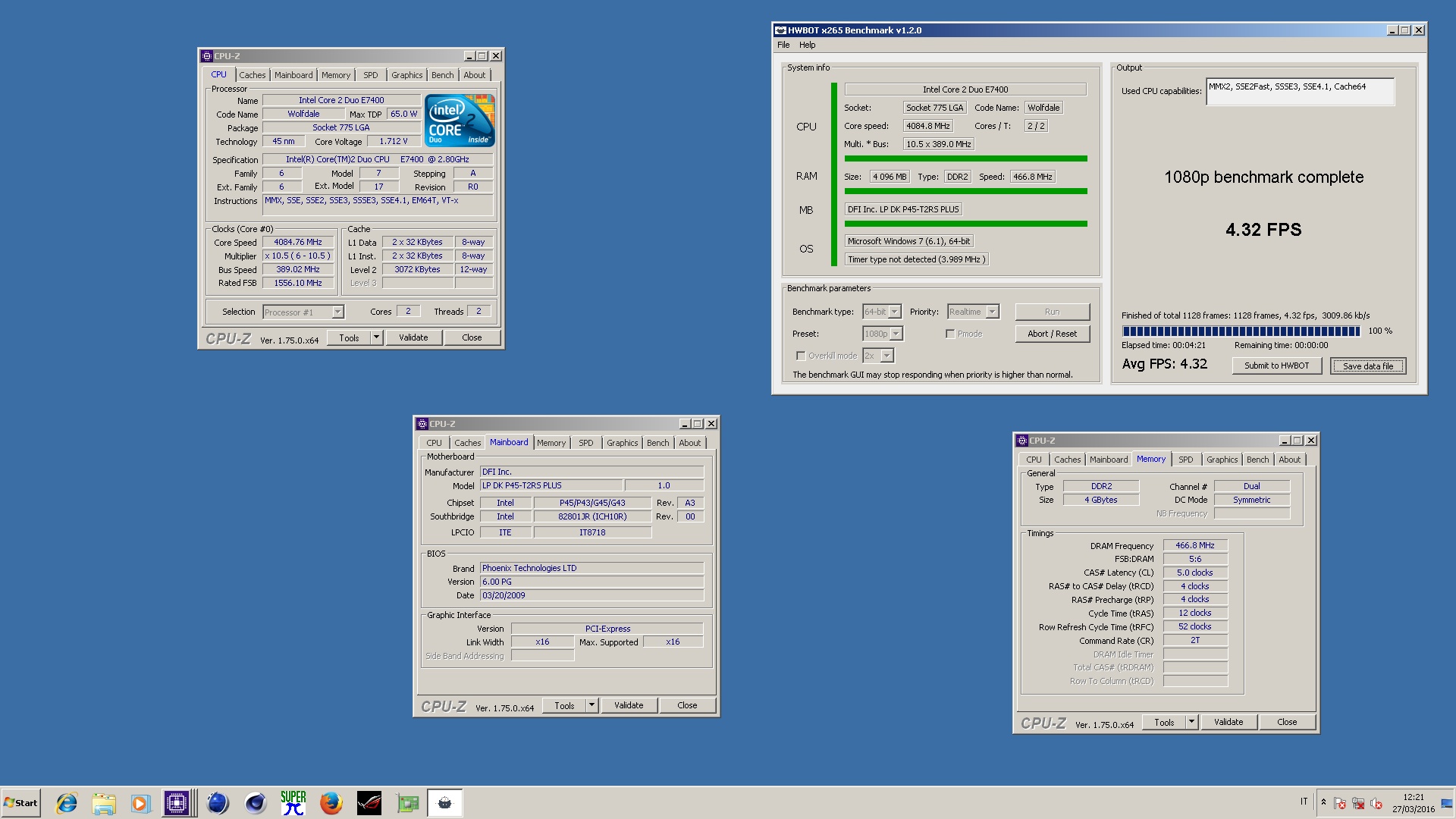Click Tools button in CPU-Z Mainboard window
Image resolution: width=1456 pixels, height=819 pixels.
click(564, 705)
